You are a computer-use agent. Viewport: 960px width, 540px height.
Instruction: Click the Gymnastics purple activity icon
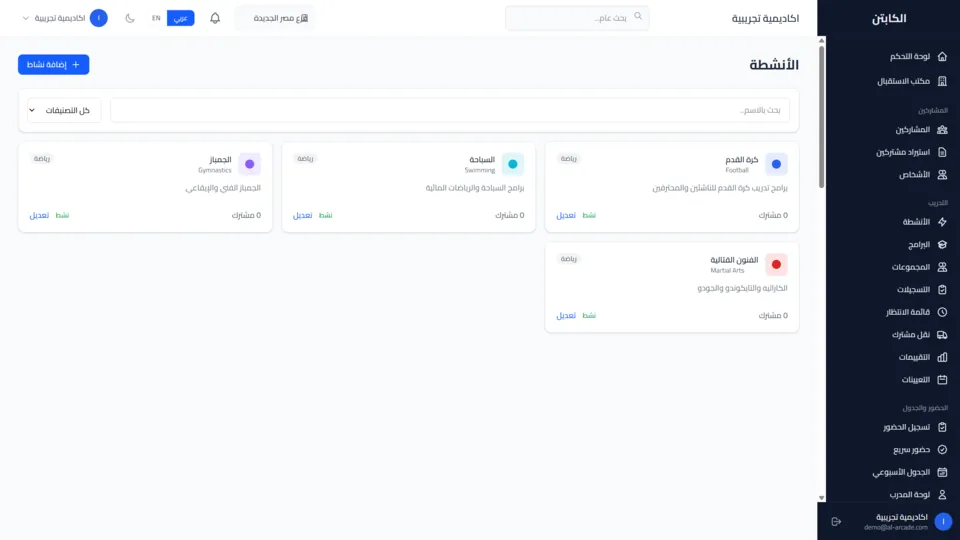point(250,164)
